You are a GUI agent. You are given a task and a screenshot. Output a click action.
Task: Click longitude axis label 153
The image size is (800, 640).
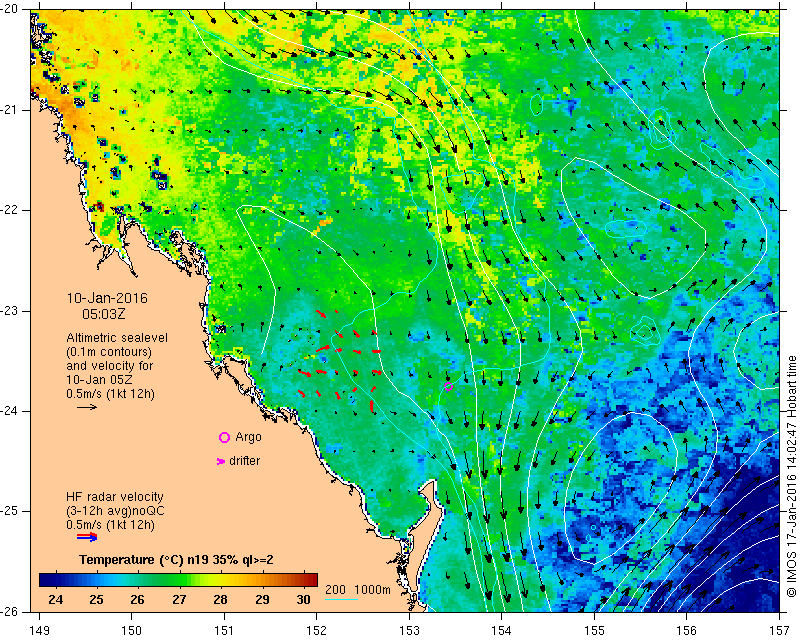(x=409, y=631)
